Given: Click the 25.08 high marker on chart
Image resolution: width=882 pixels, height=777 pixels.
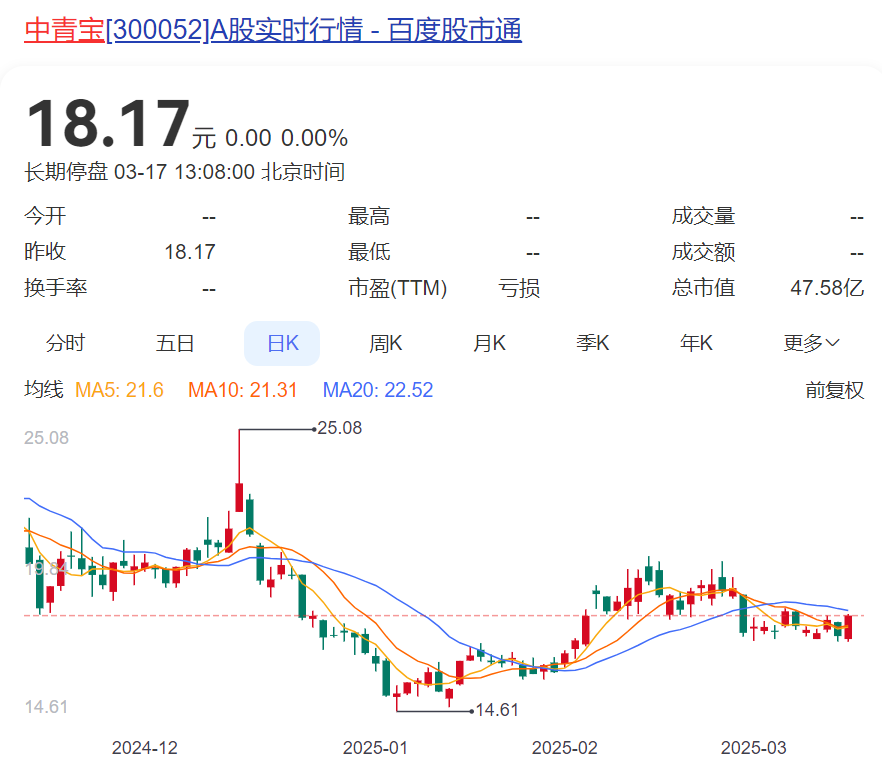Looking at the screenshot, I should [x=340, y=428].
